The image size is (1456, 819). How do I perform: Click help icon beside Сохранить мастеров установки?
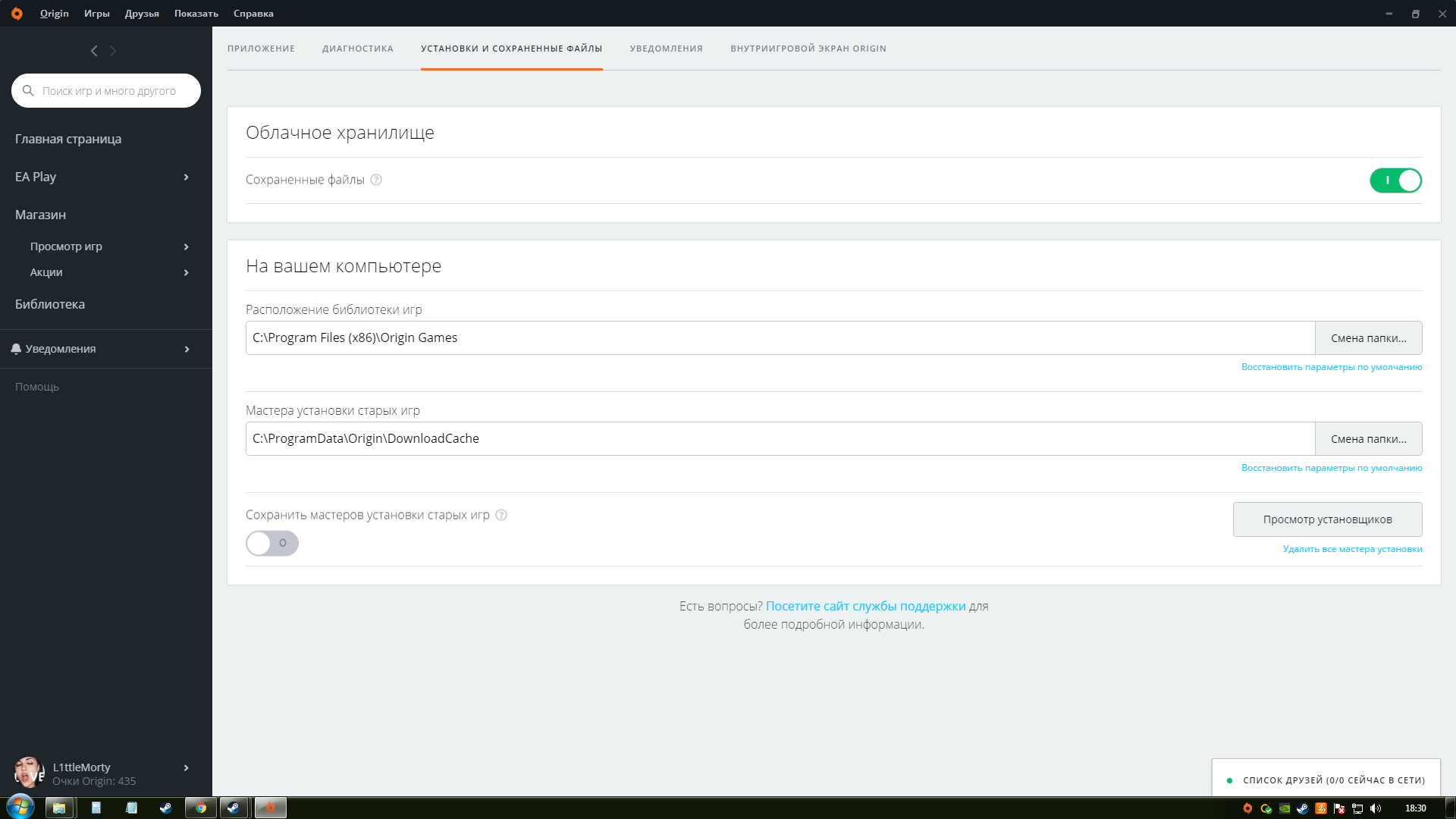click(501, 515)
